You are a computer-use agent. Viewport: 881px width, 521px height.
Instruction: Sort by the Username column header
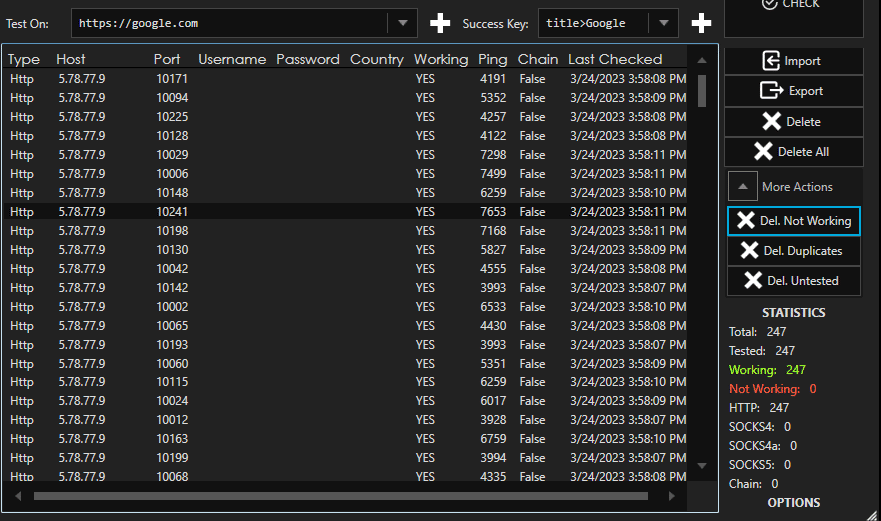(x=232, y=59)
